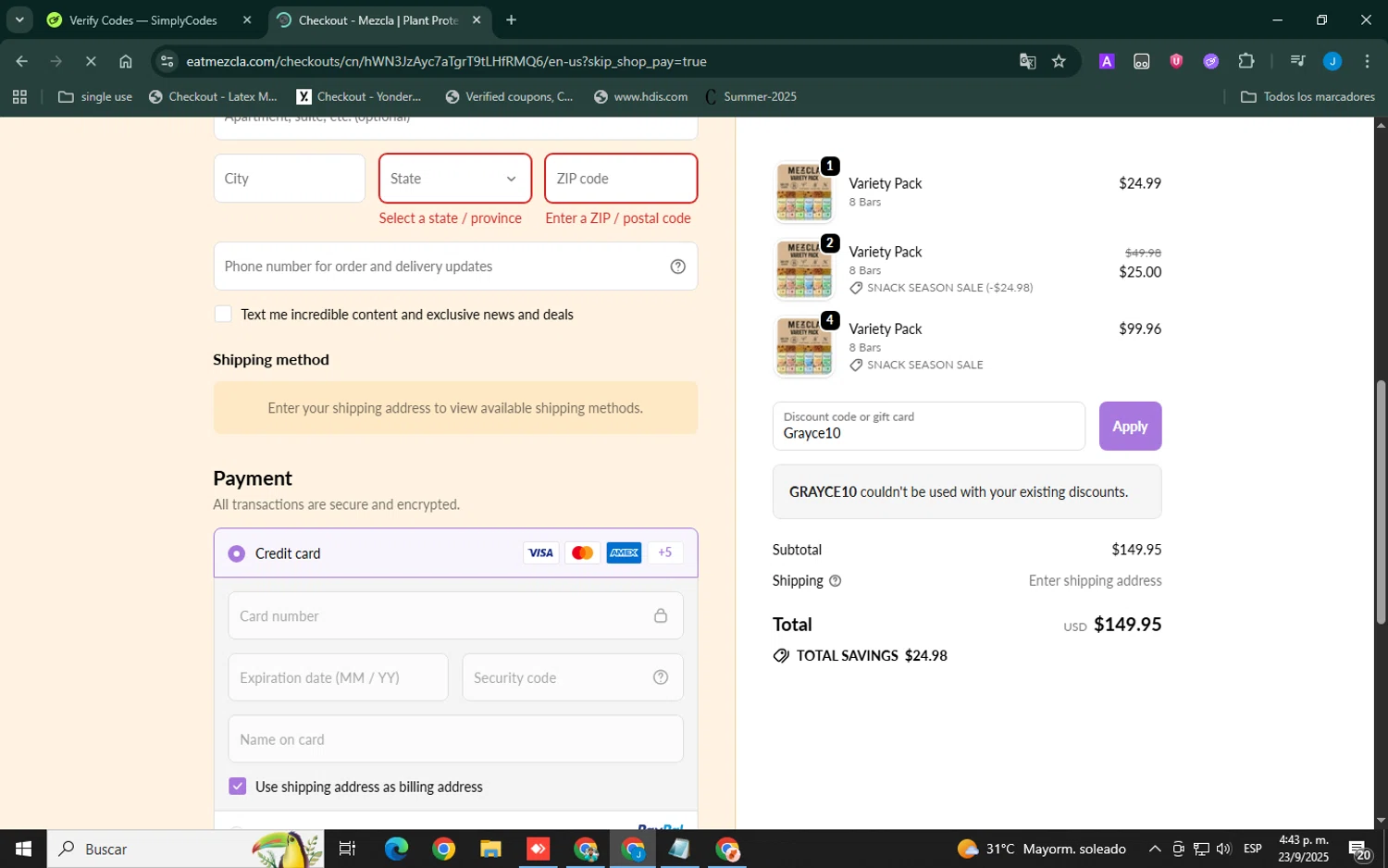Viewport: 1388px width, 868px height.
Task: Click the Mastercard logo
Action: [582, 553]
